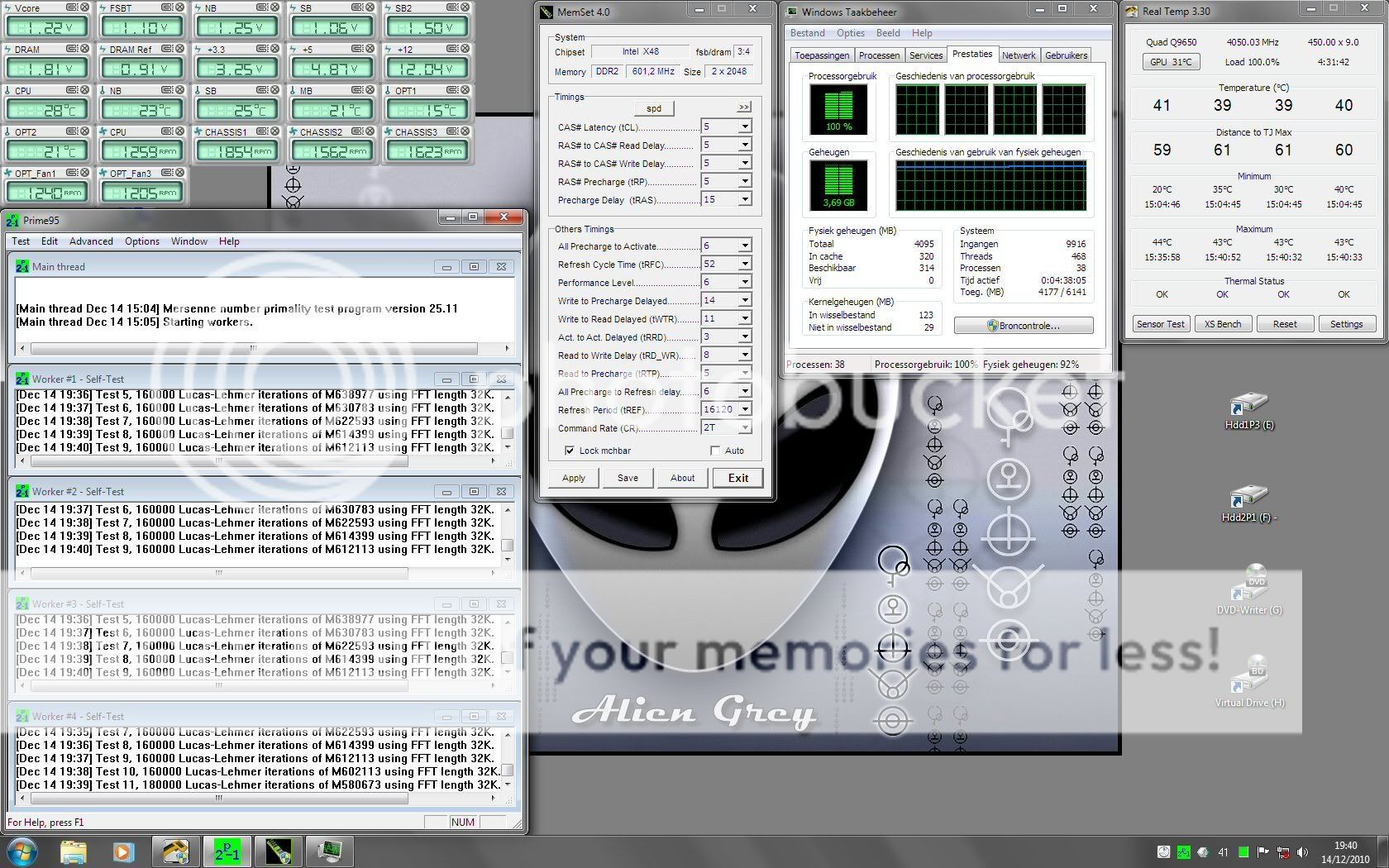Click the Apply button in MemSet

(574, 478)
